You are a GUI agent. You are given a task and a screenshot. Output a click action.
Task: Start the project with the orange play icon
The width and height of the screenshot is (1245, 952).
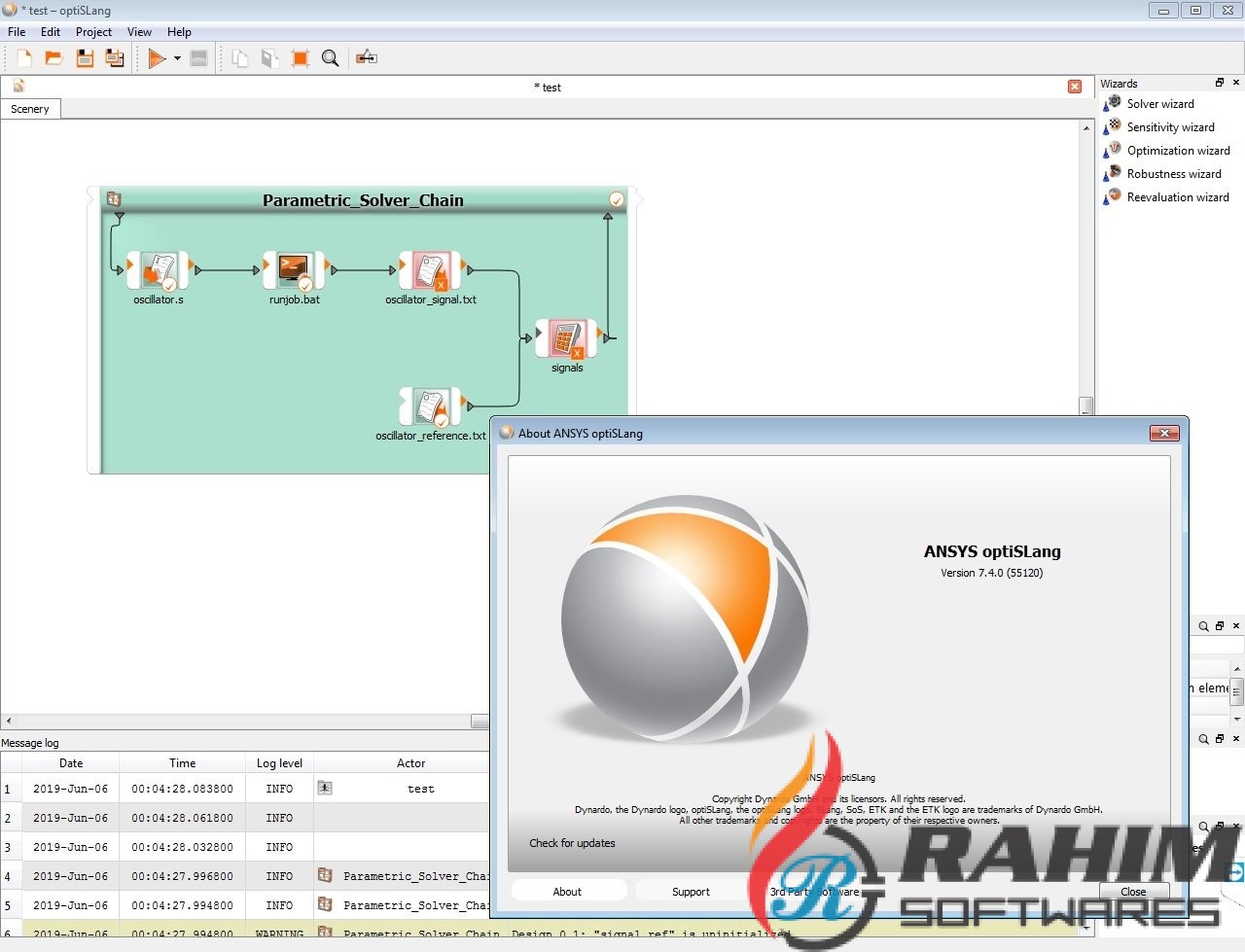(157, 58)
